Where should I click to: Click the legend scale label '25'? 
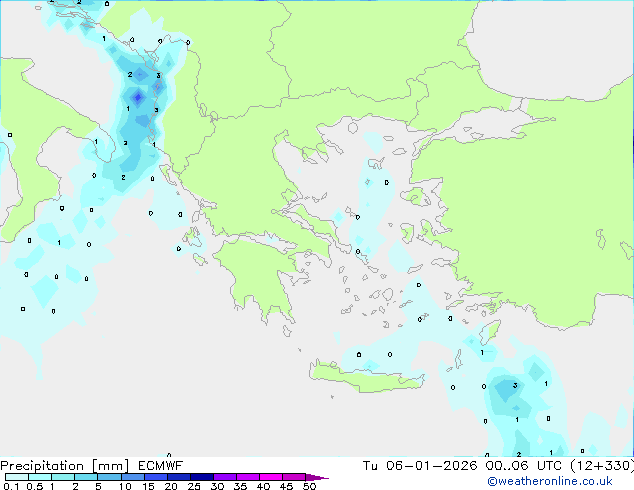point(194,486)
